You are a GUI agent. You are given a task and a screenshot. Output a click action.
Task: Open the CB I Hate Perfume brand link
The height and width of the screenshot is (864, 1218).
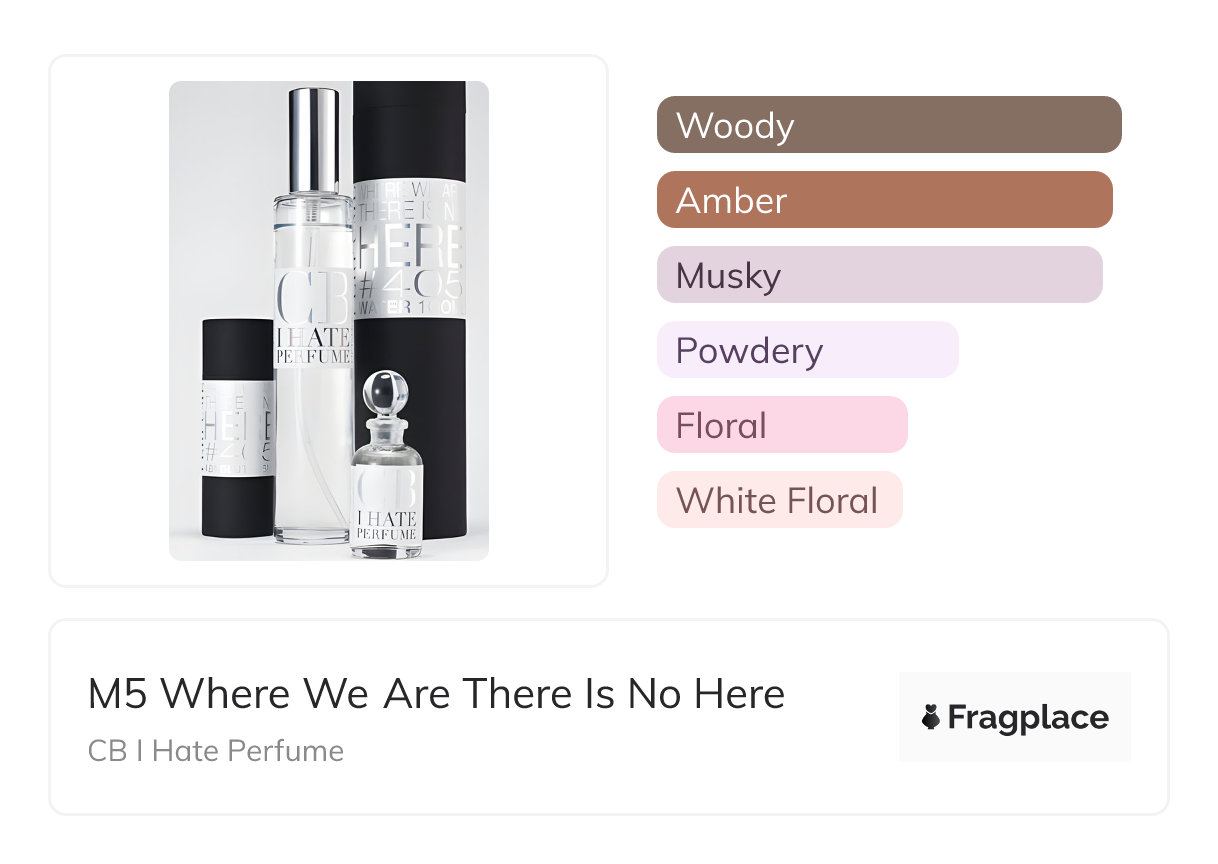pyautogui.click(x=216, y=750)
